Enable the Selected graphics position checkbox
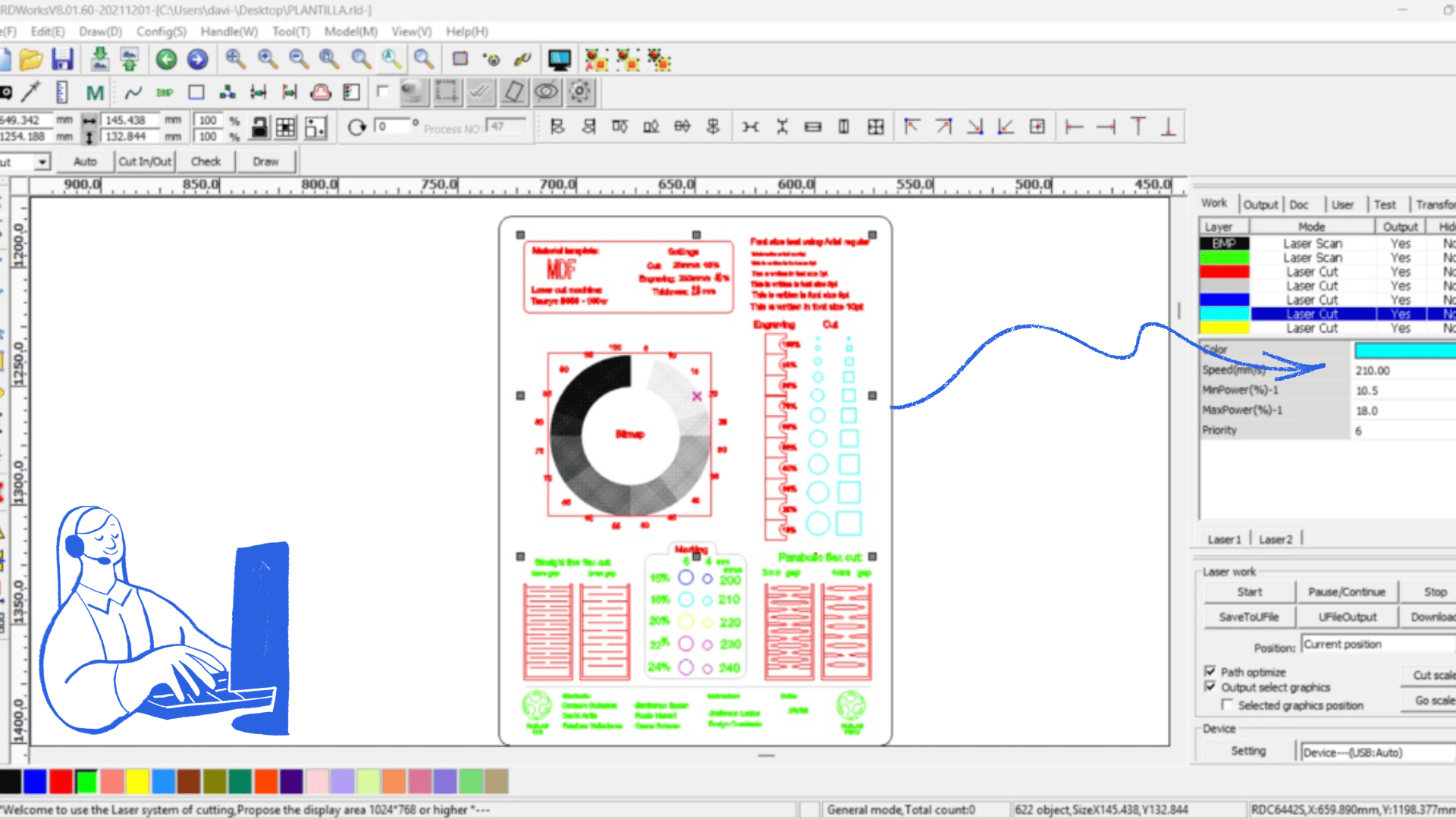 1228,704
